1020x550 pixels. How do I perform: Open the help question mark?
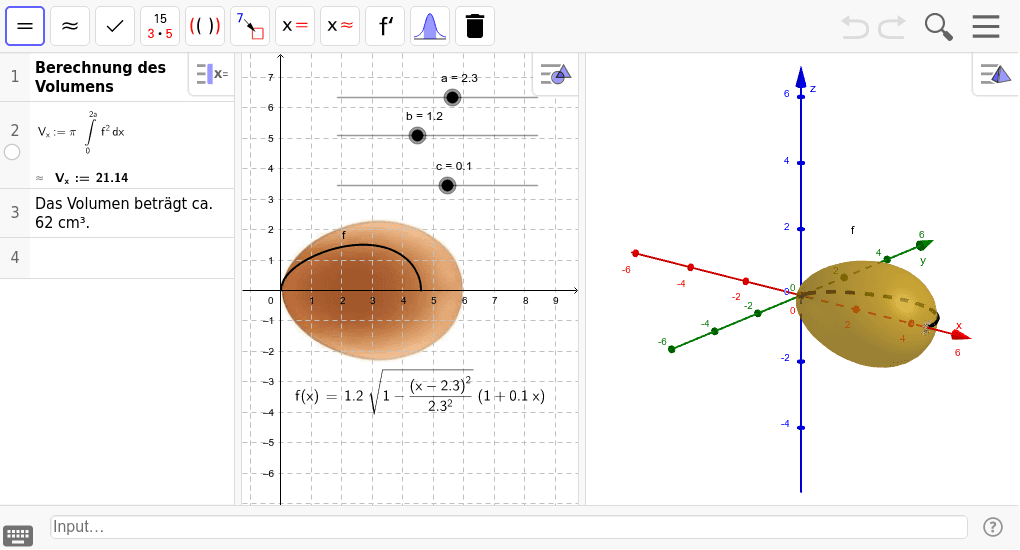coord(993,527)
